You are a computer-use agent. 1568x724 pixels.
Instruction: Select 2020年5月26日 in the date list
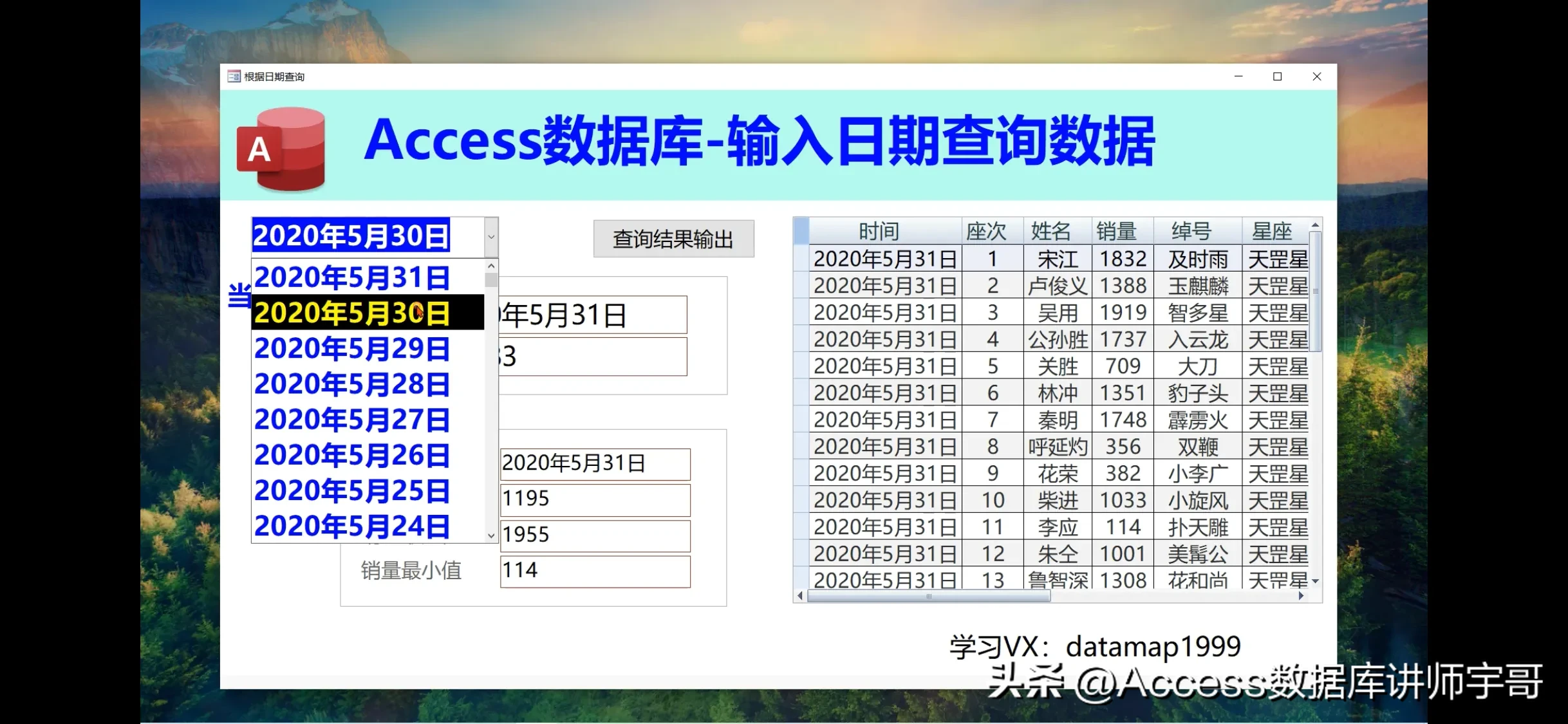[368, 455]
